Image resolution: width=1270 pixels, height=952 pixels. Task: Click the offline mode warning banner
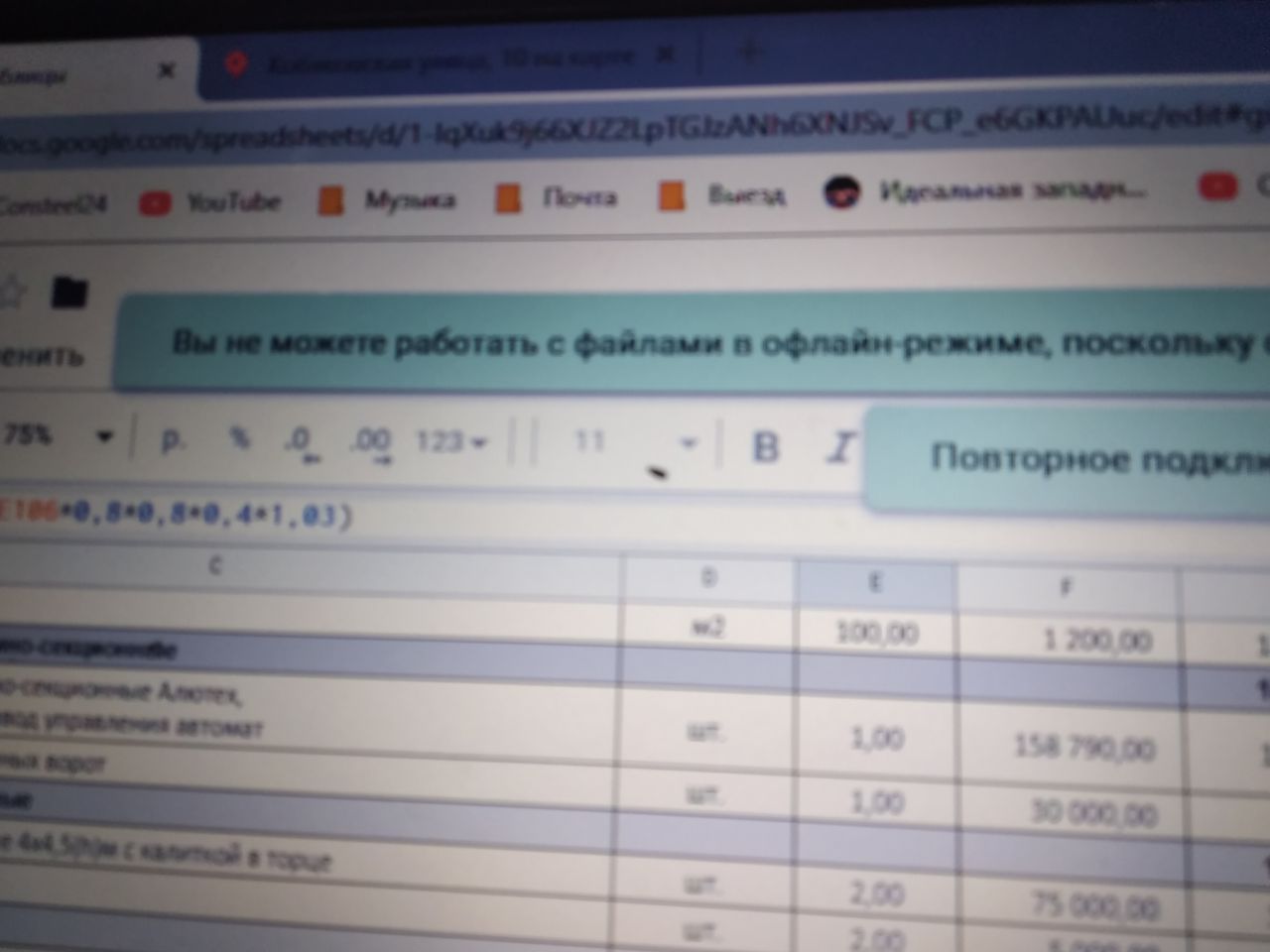pyautogui.click(x=692, y=344)
